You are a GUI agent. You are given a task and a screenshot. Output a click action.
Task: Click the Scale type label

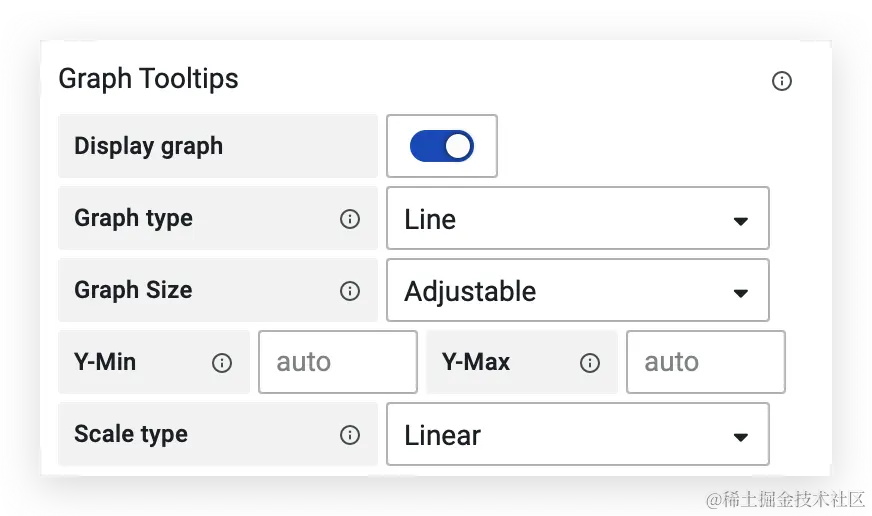point(131,434)
